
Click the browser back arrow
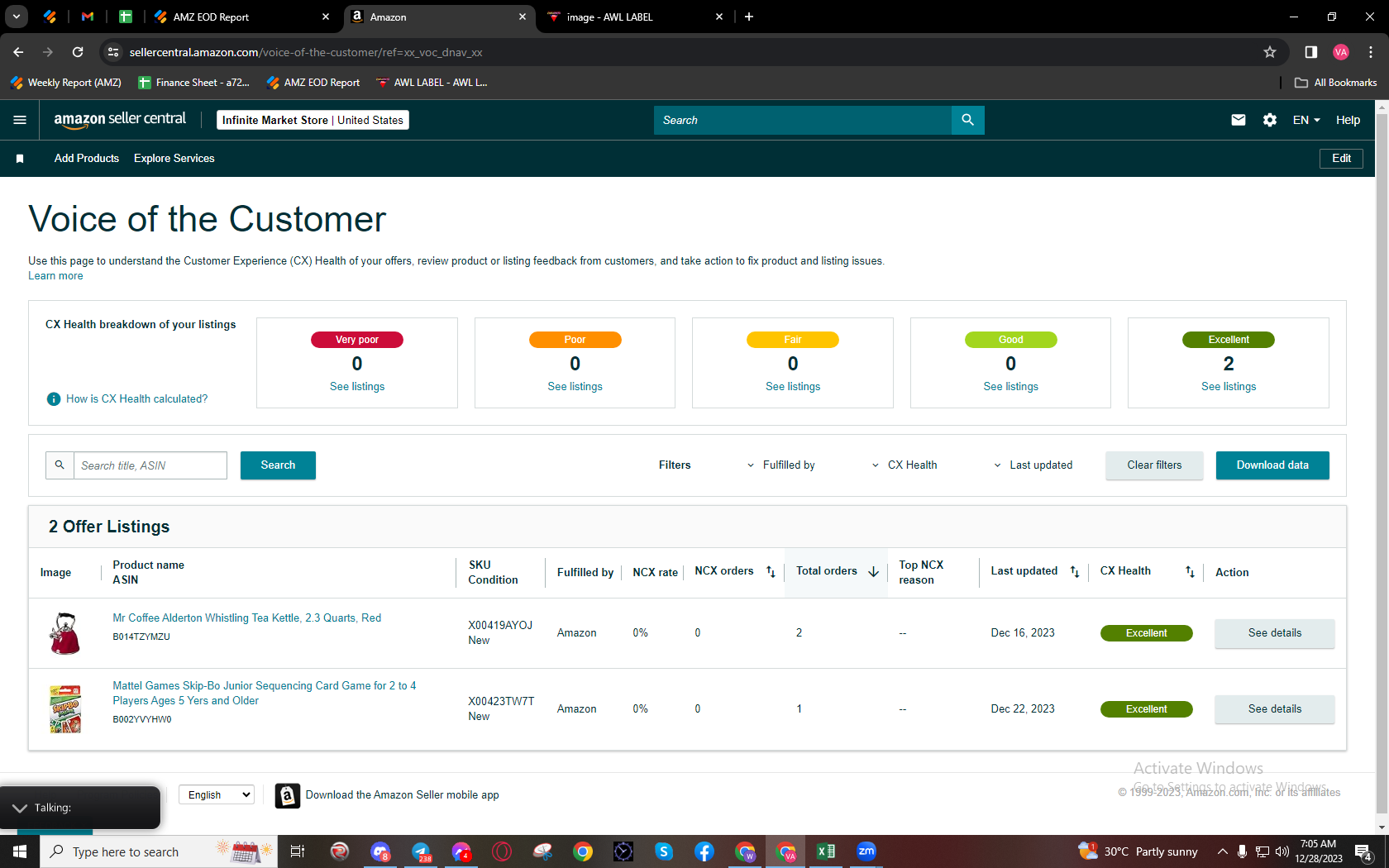click(18, 52)
